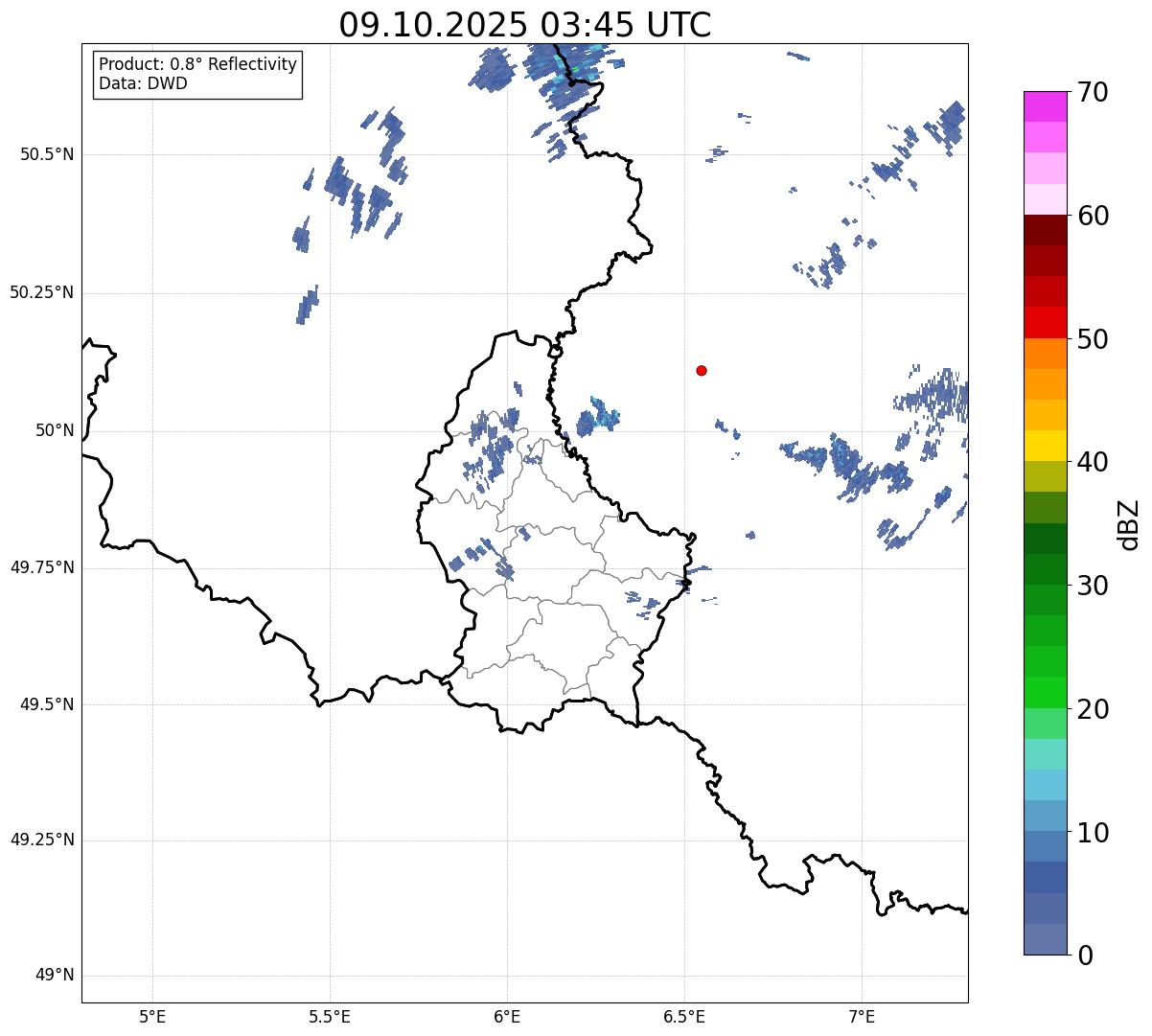Image resolution: width=1152 pixels, height=1036 pixels.
Task: Click the red station marker dot
Action: (x=702, y=370)
